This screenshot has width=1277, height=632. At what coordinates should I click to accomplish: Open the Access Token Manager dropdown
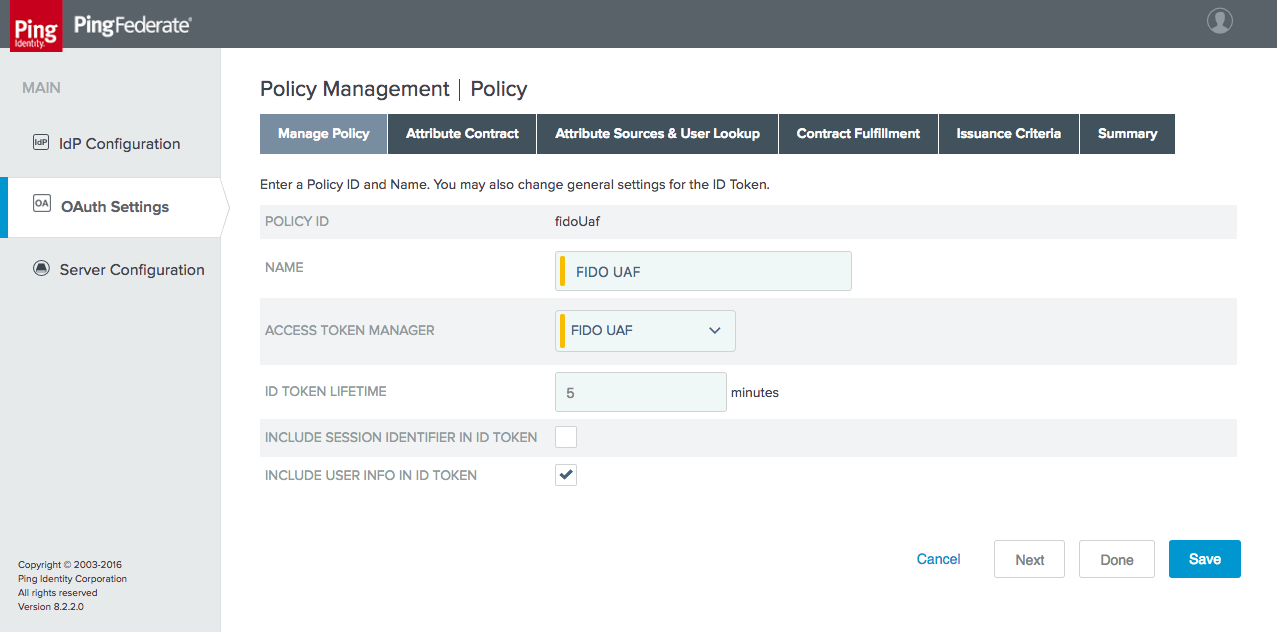[x=645, y=330]
